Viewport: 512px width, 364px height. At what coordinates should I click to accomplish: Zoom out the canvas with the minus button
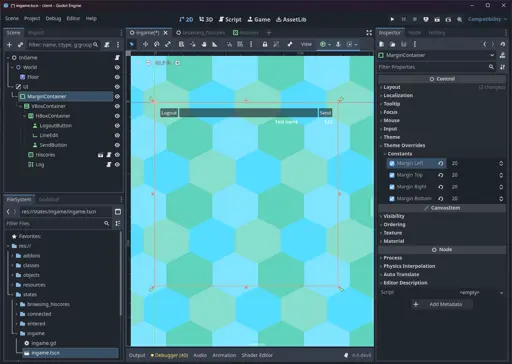coord(148,63)
